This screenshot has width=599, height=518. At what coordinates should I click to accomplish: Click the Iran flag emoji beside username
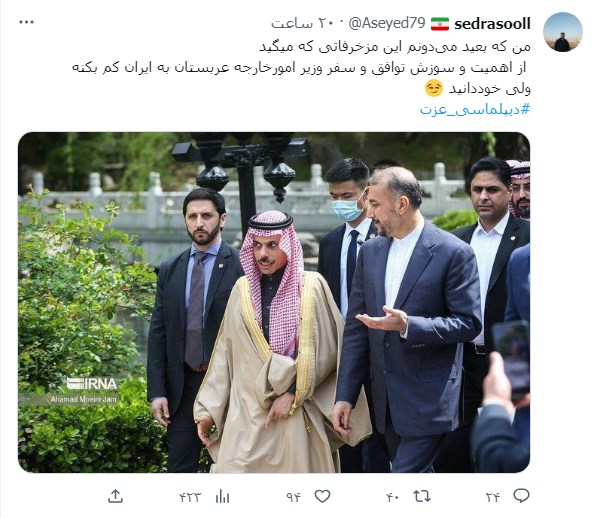(x=440, y=24)
